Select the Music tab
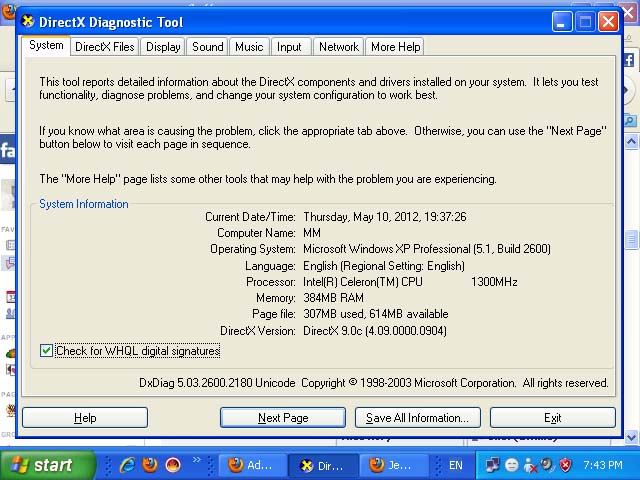The height and width of the screenshot is (480, 640). point(249,47)
